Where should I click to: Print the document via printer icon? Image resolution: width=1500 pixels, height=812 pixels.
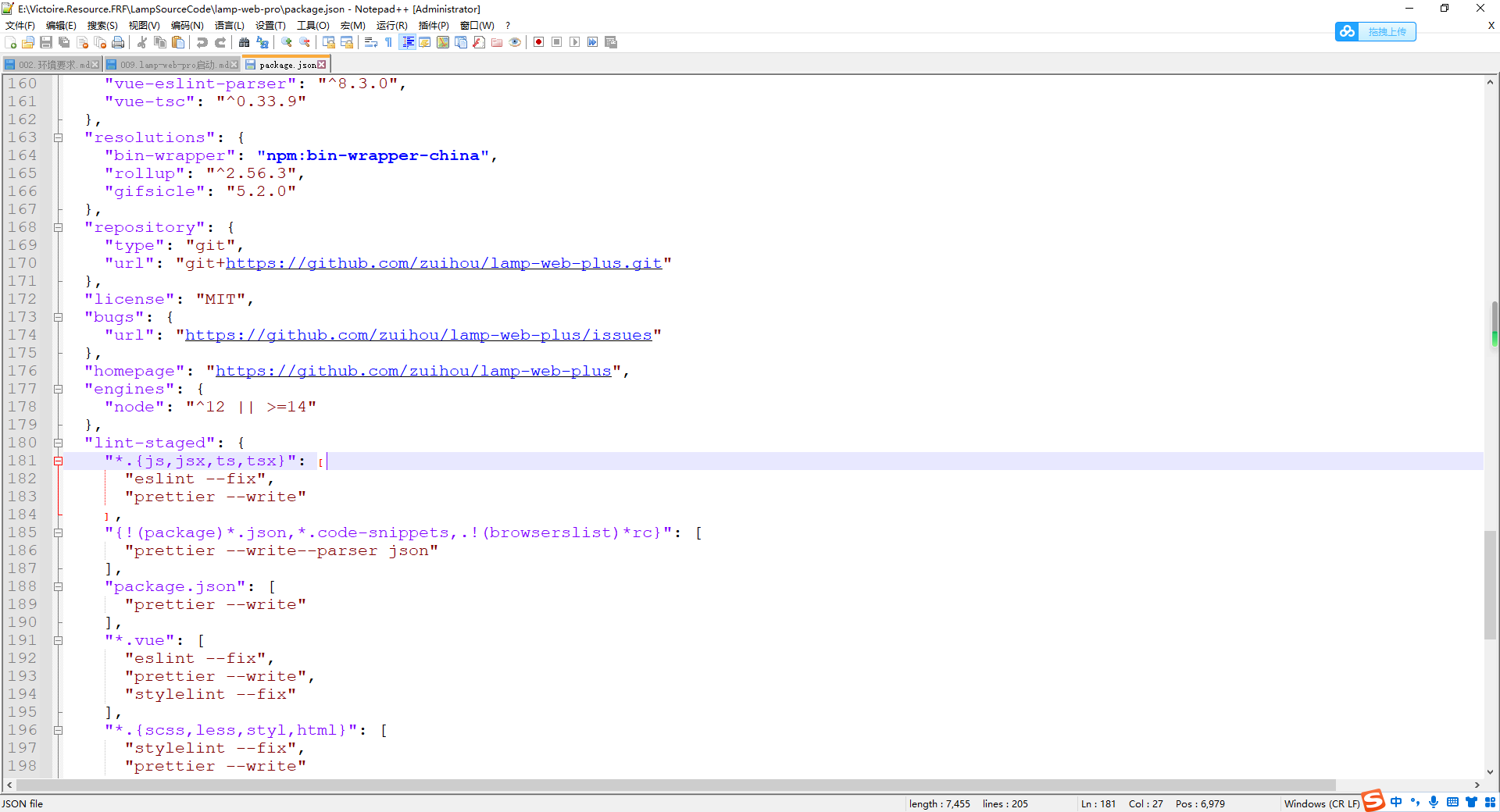click(x=118, y=42)
